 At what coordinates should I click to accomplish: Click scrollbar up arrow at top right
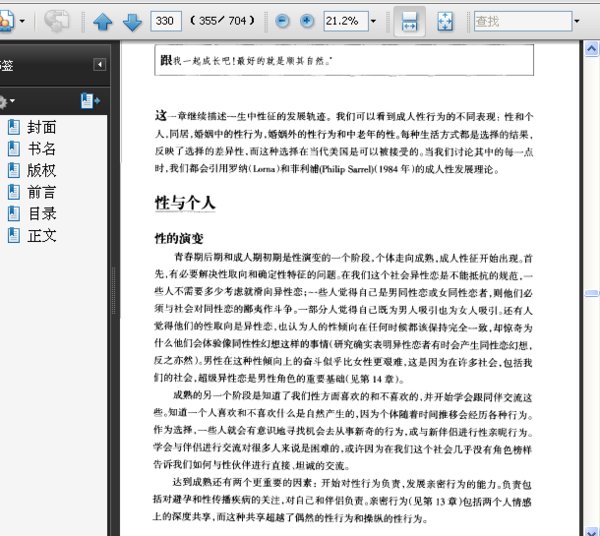click(592, 49)
